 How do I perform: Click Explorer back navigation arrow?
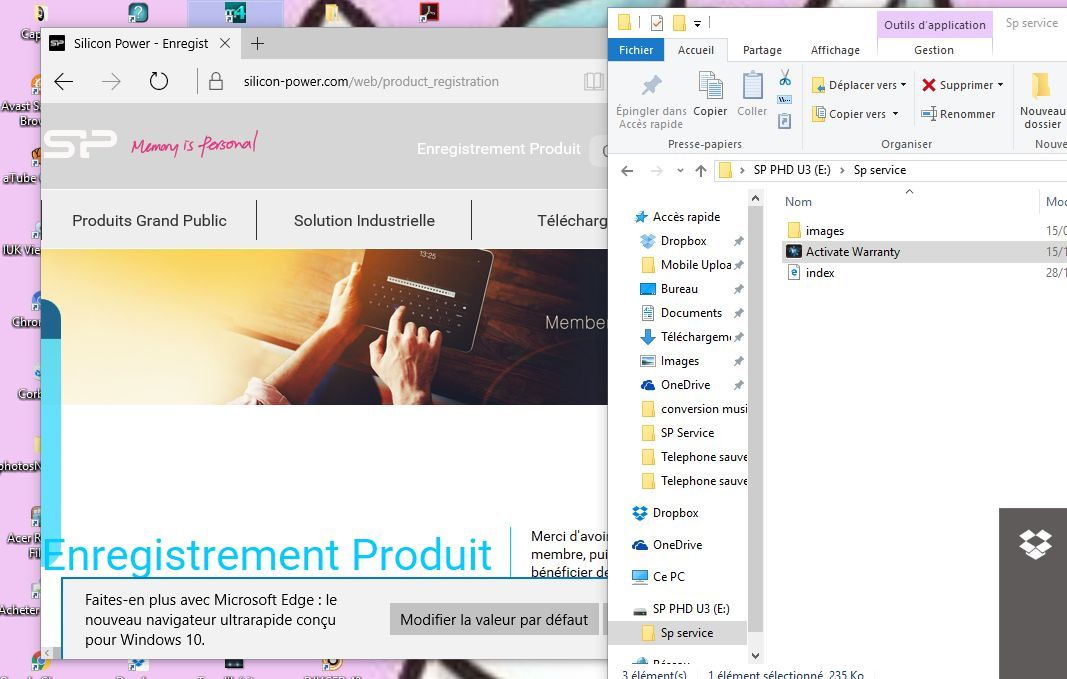[627, 171]
